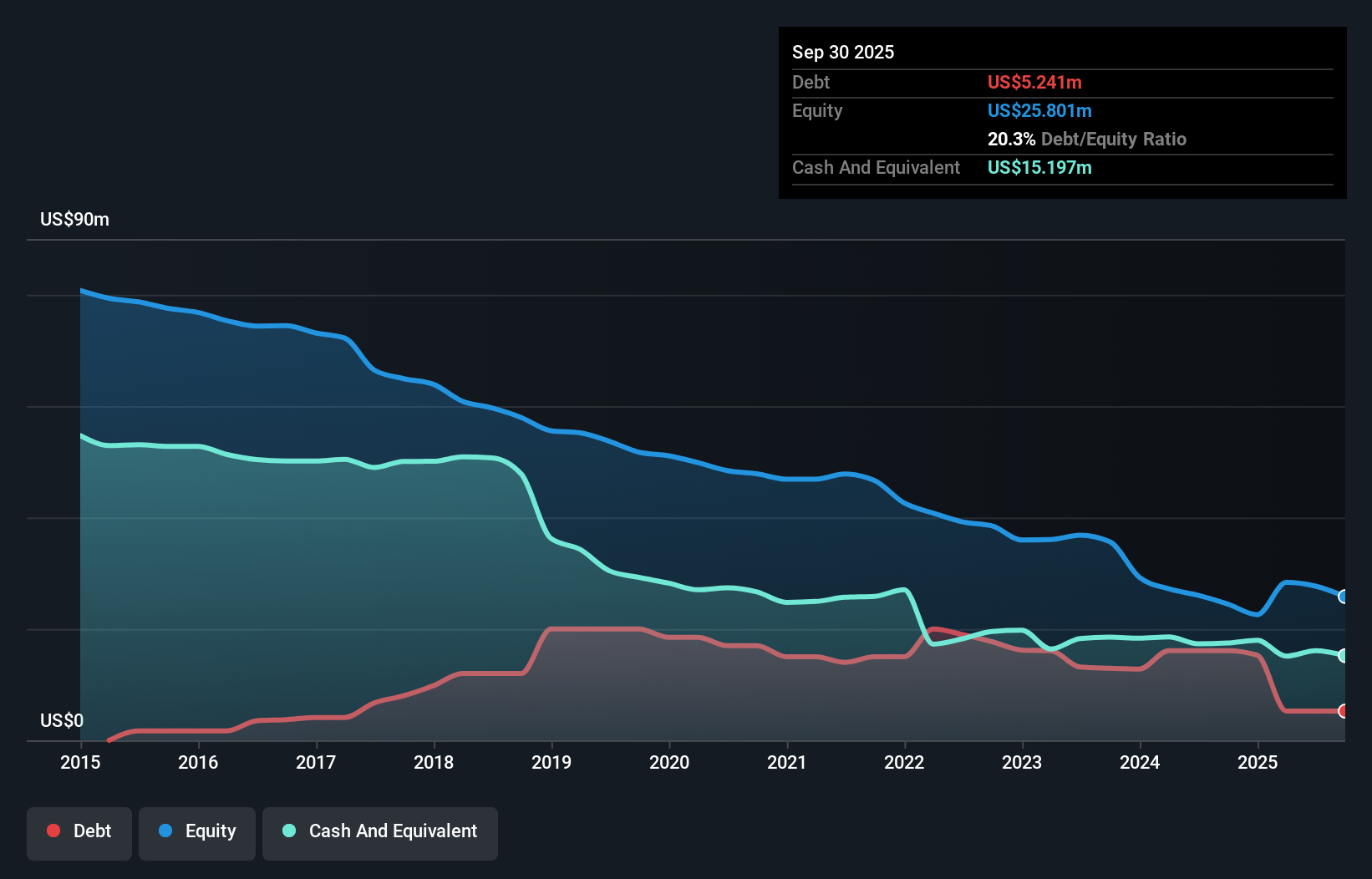Toggle the Debt series visibility
This screenshot has height=879, width=1372.
79,831
